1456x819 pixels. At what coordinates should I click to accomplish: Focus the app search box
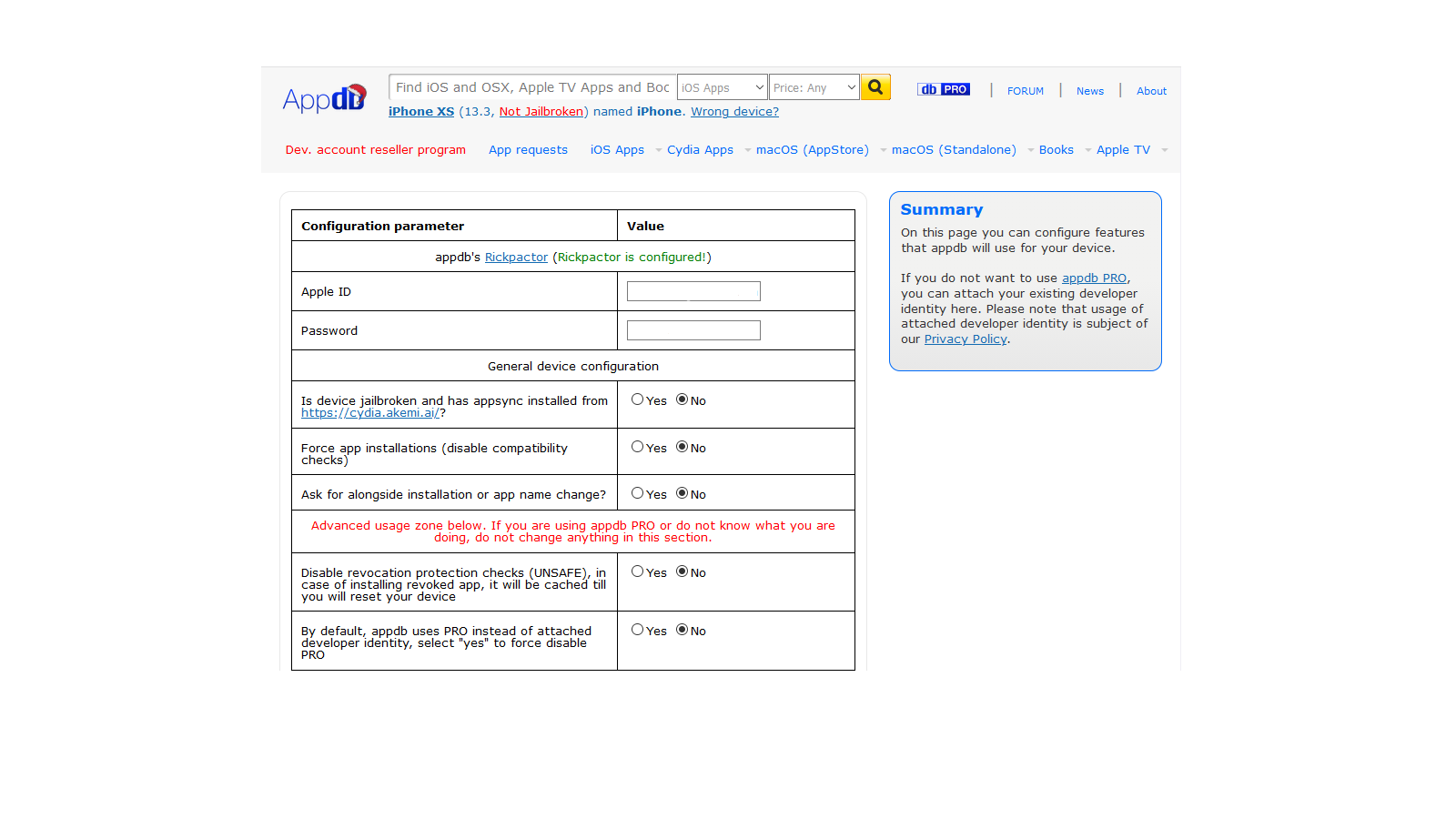click(532, 87)
